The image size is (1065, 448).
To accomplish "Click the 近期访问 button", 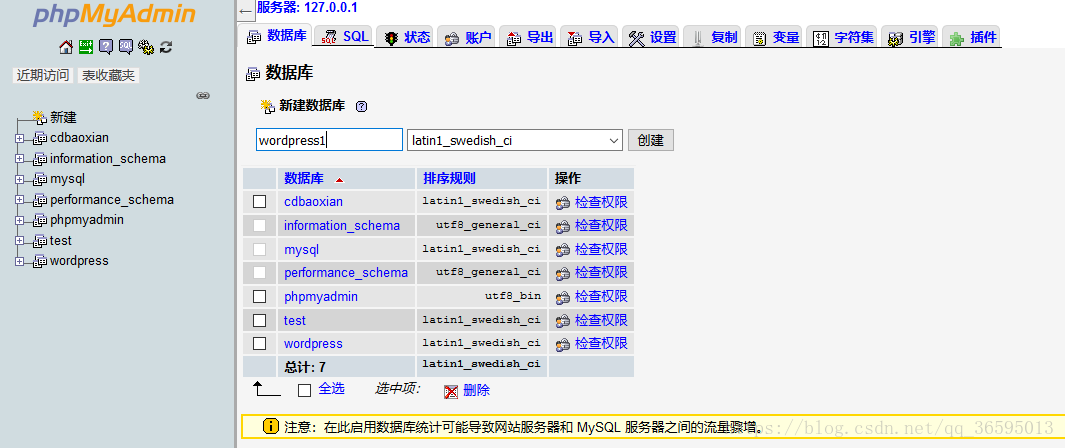I will [x=43, y=75].
